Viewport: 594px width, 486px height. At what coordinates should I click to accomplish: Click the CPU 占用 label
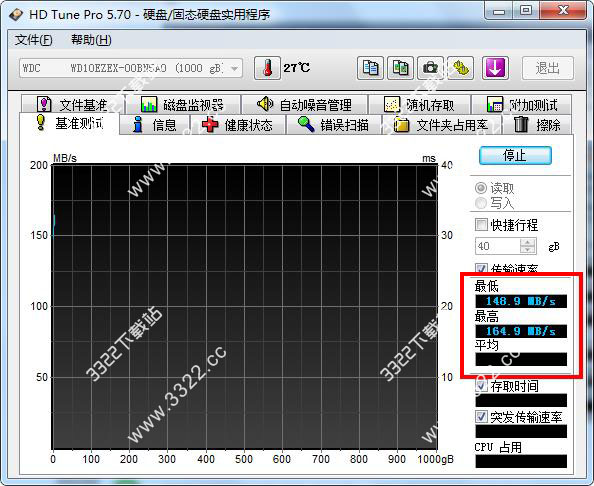pyautogui.click(x=498, y=447)
